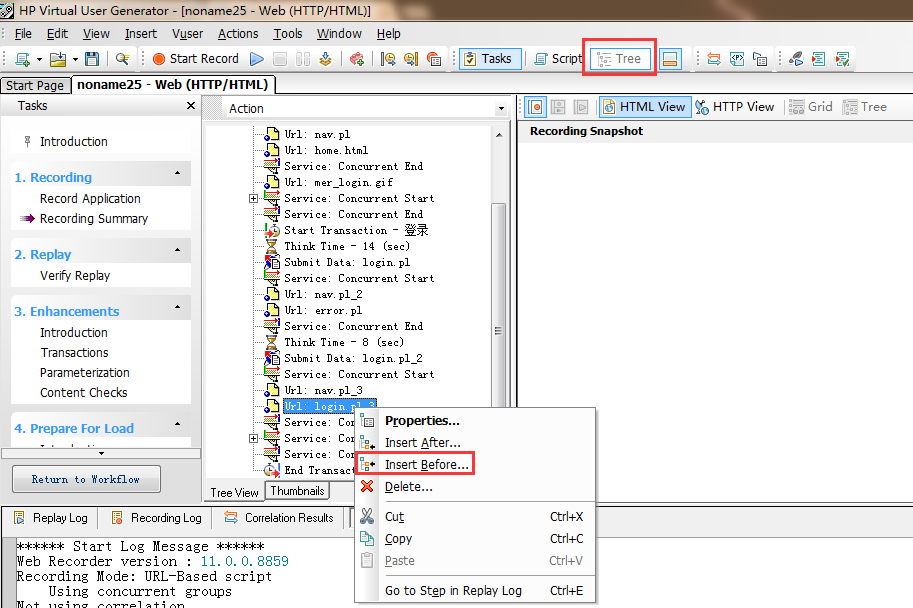Open the Correlation Results tab
The height and width of the screenshot is (608, 913).
tap(279, 518)
